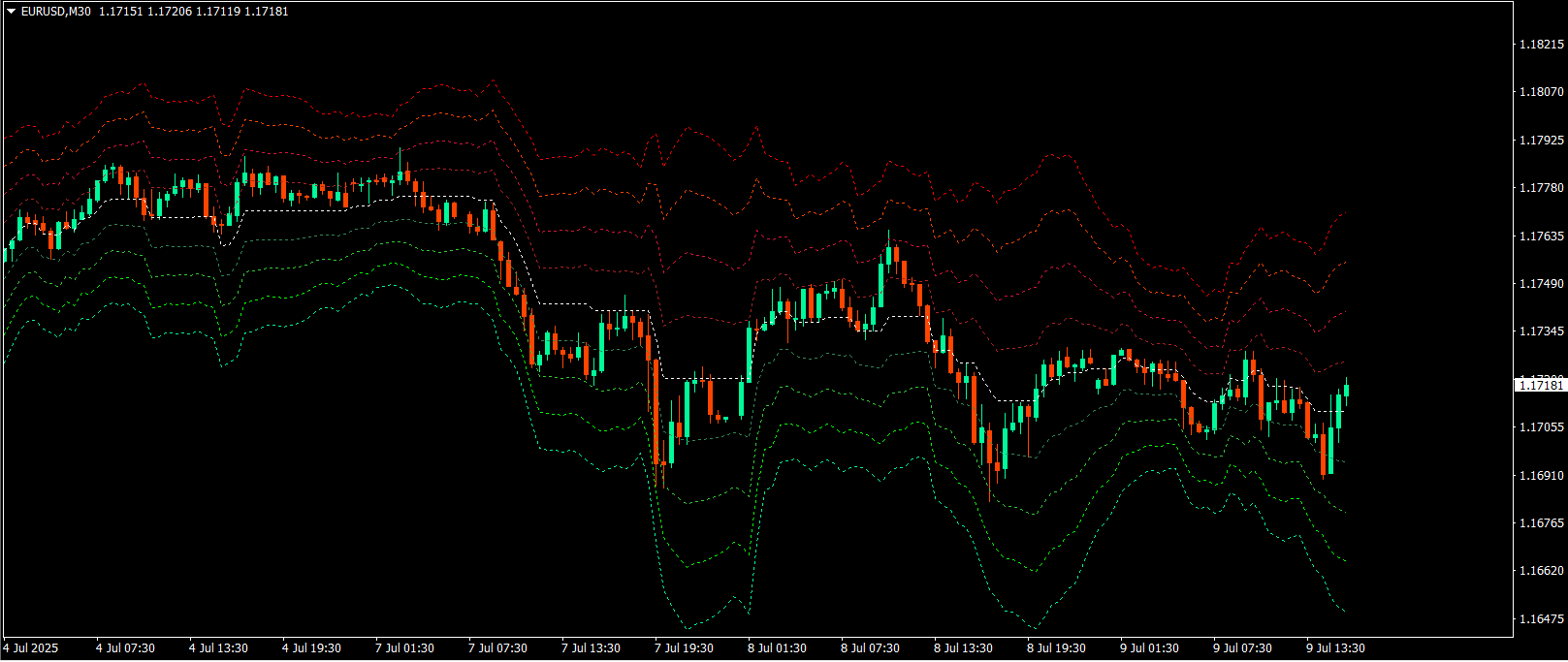Click the time label 8 Jul 07:30
The image size is (1568, 662).
[x=871, y=648]
